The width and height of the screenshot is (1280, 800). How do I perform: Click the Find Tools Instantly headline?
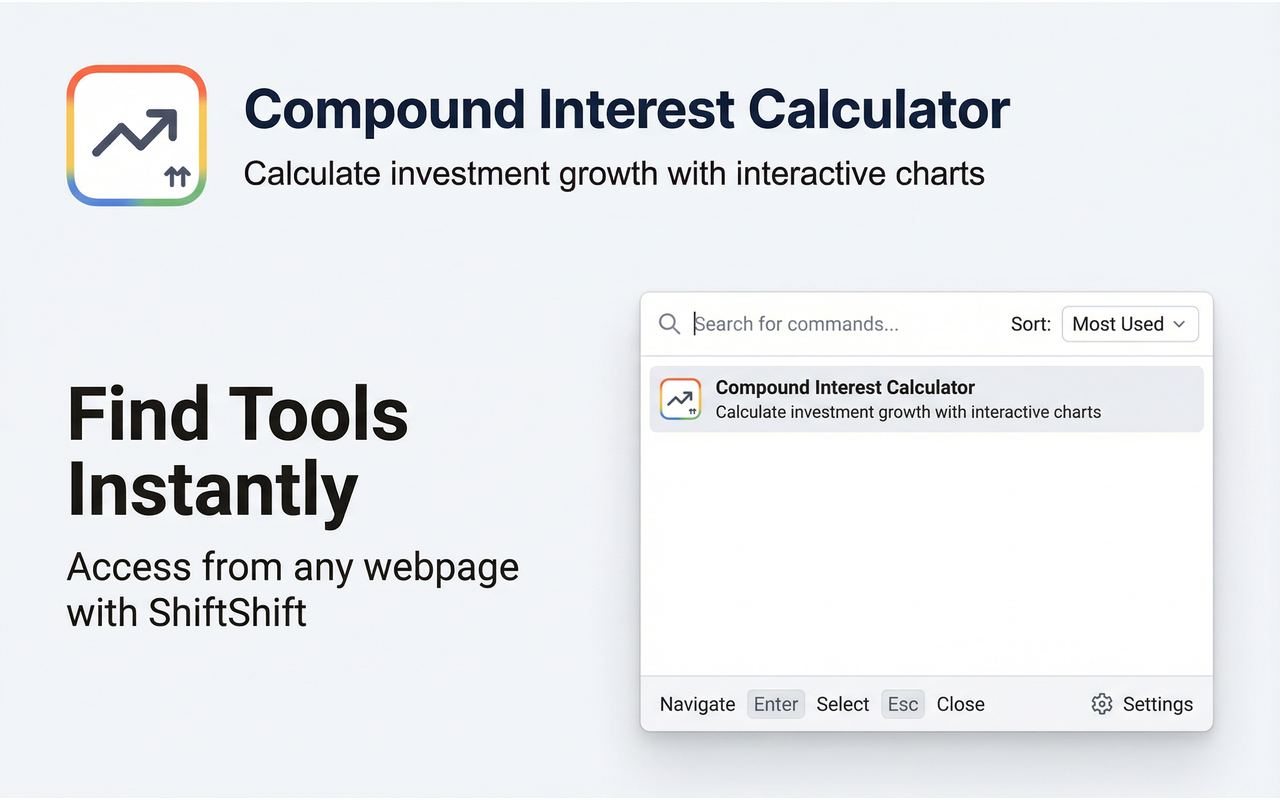pos(238,452)
